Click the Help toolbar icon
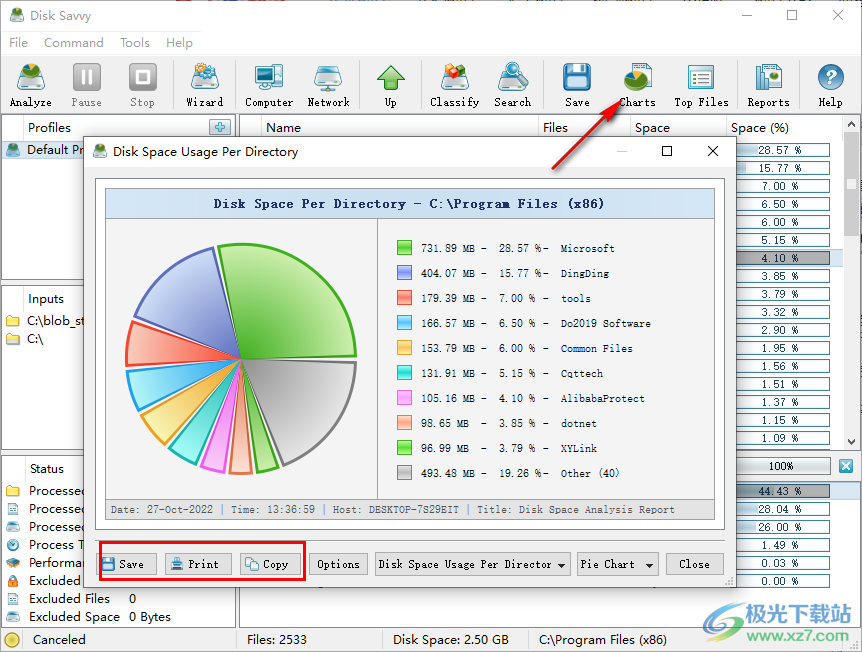This screenshot has height=652, width=862. pos(830,85)
